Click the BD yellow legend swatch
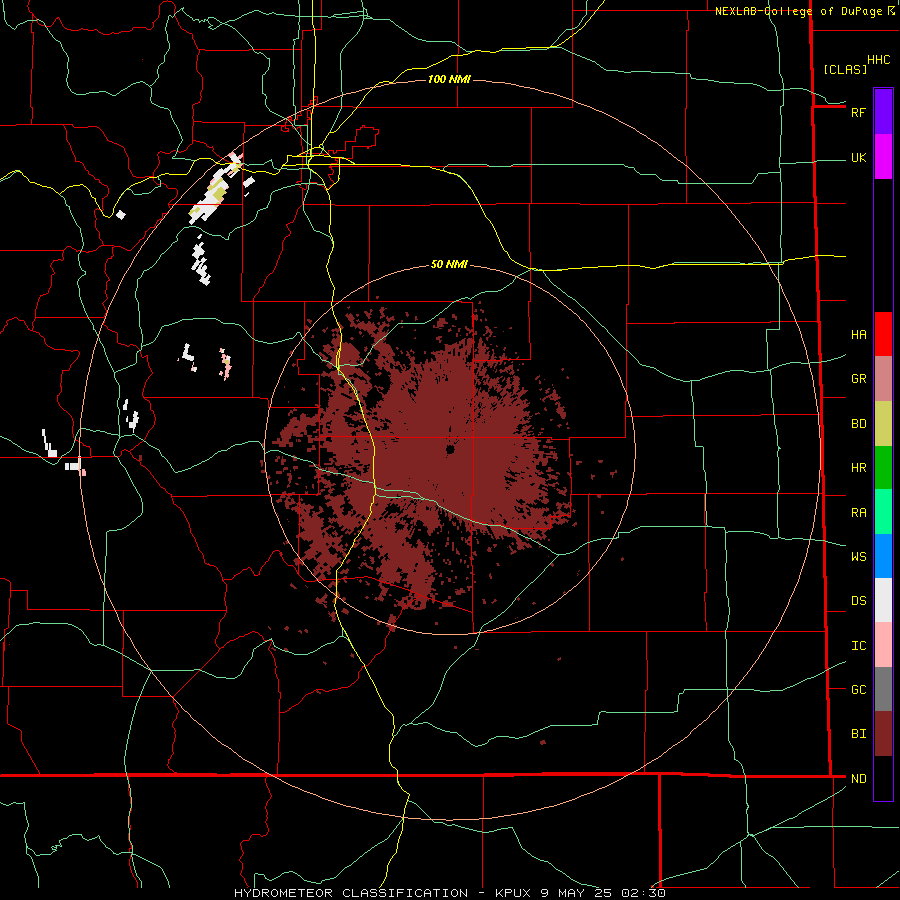This screenshot has width=900, height=900. (883, 424)
